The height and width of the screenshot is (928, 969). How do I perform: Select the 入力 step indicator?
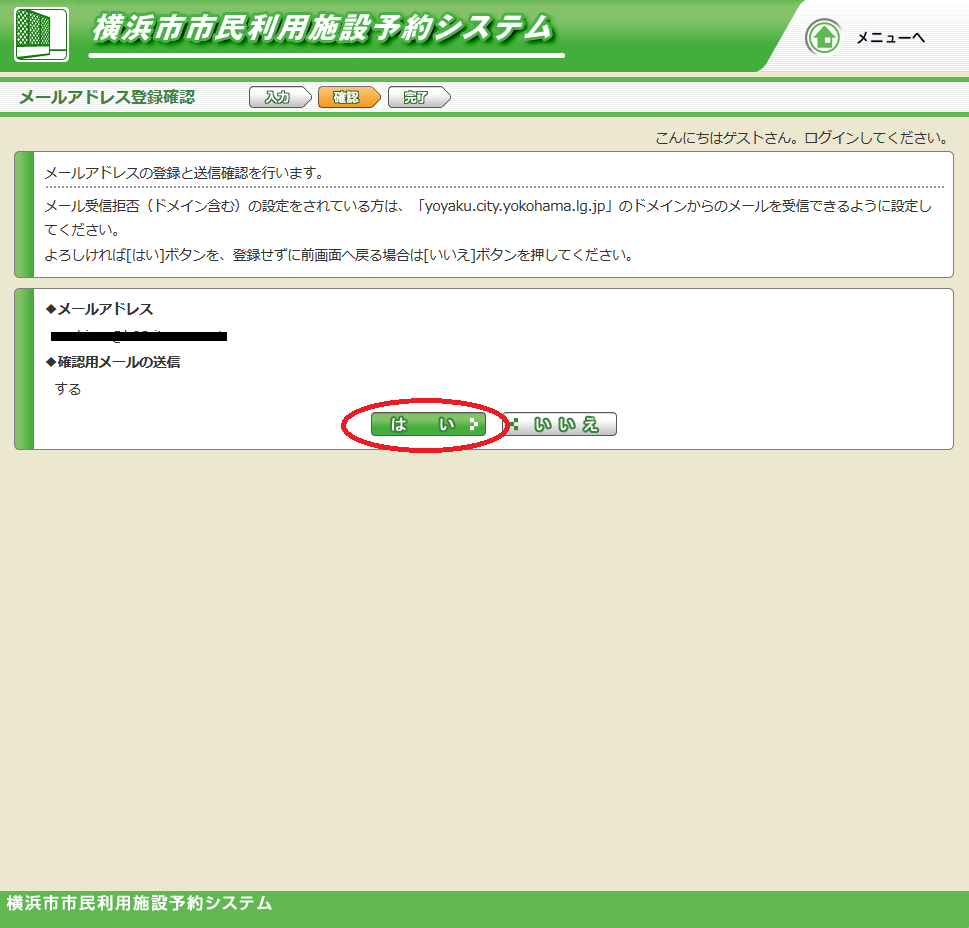[277, 97]
